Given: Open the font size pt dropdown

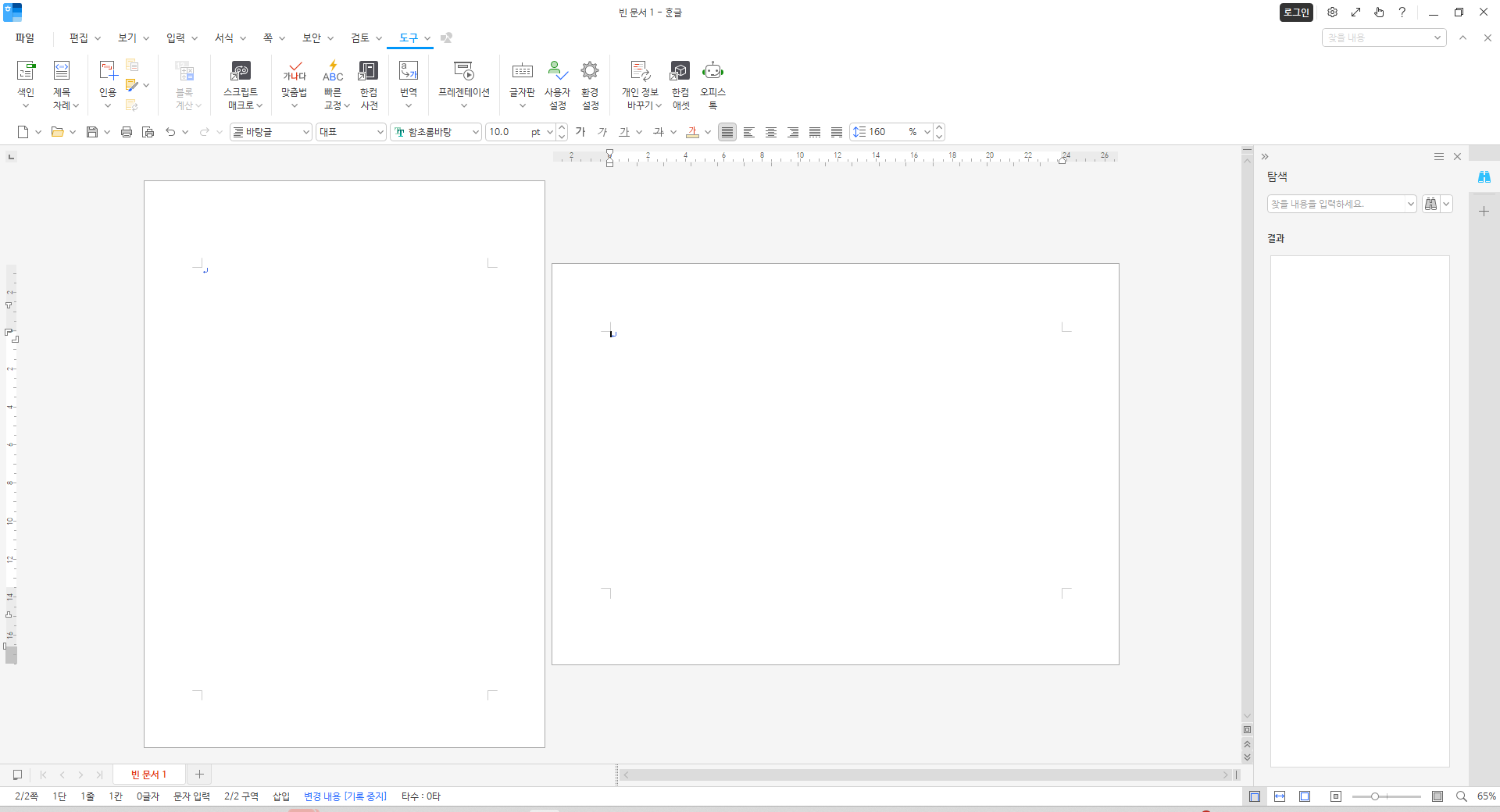Looking at the screenshot, I should [x=549, y=132].
